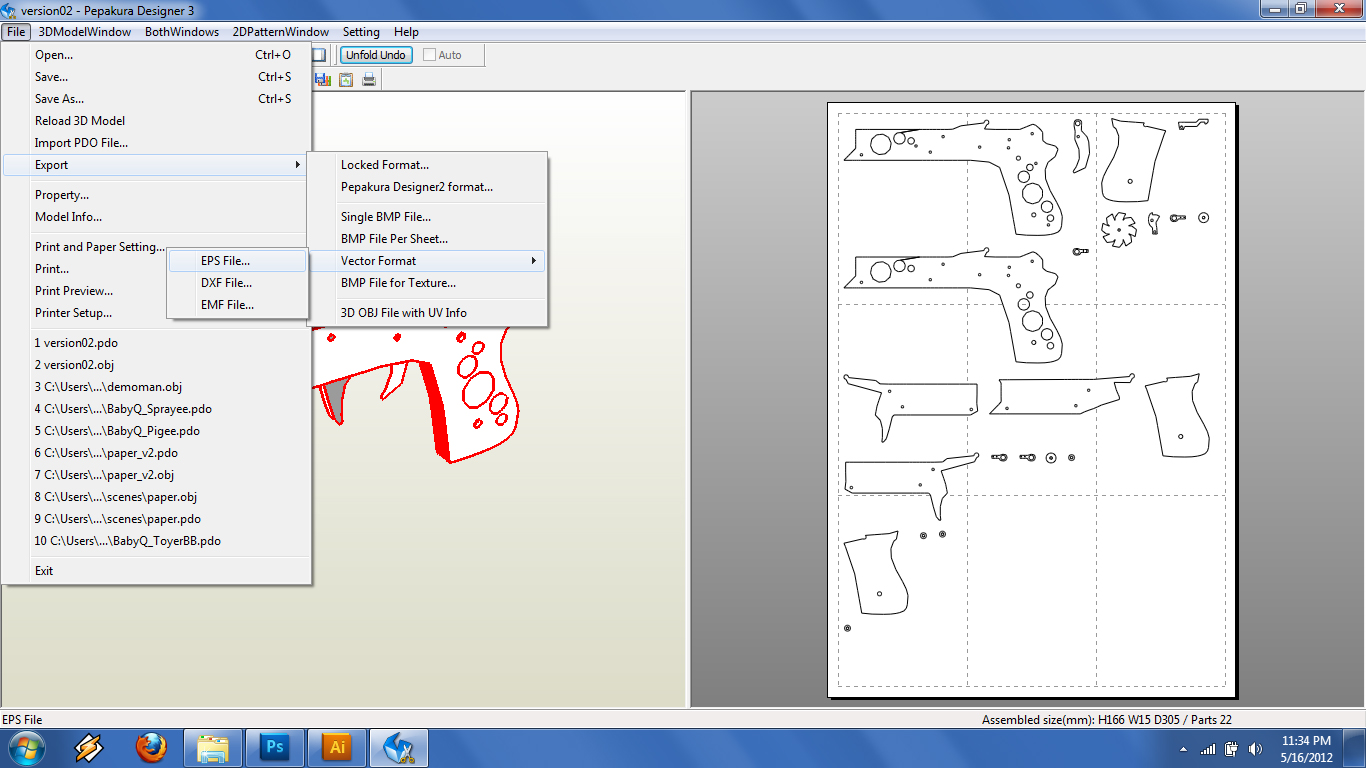Click the save-pattern disk icon in toolbar
Viewport: 1366px width, 768px height.
(322, 80)
